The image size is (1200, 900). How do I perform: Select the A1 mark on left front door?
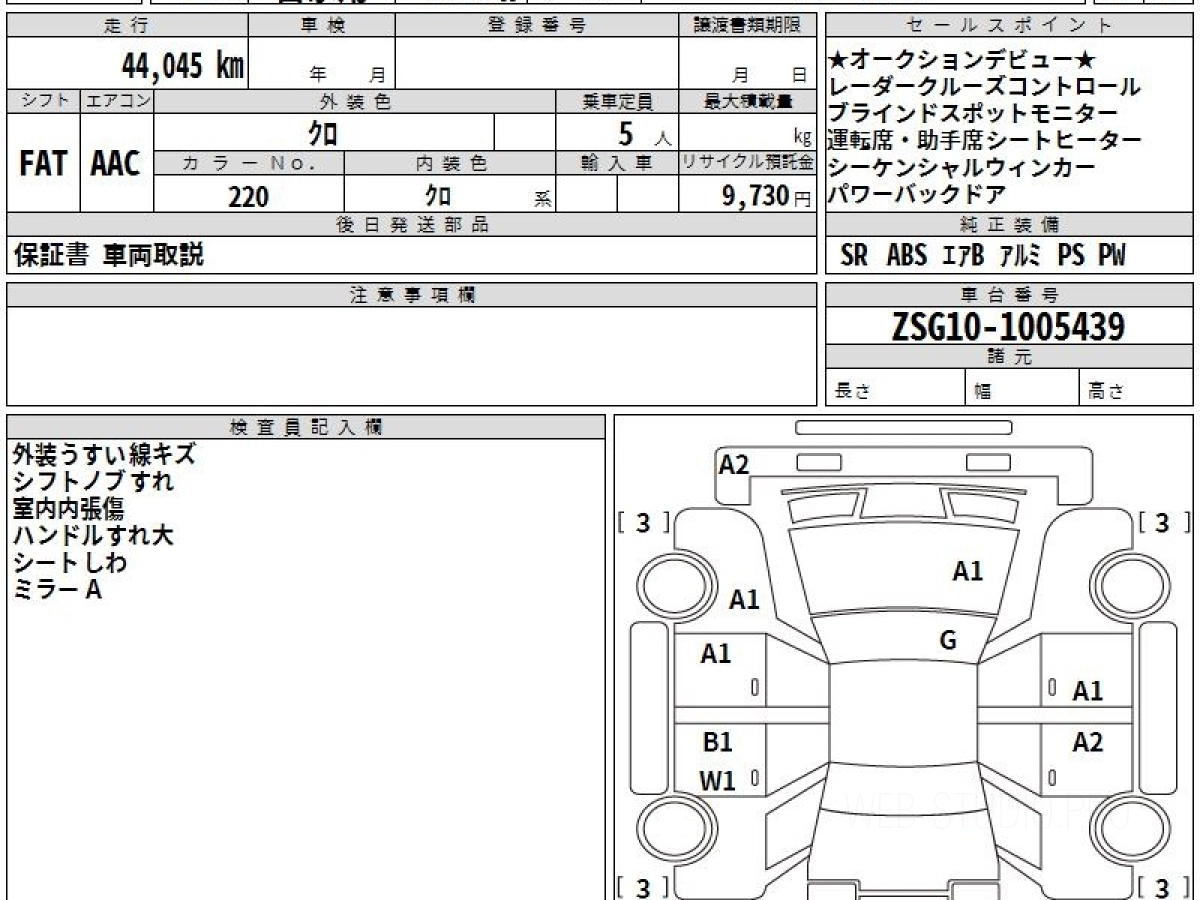pyautogui.click(x=716, y=654)
